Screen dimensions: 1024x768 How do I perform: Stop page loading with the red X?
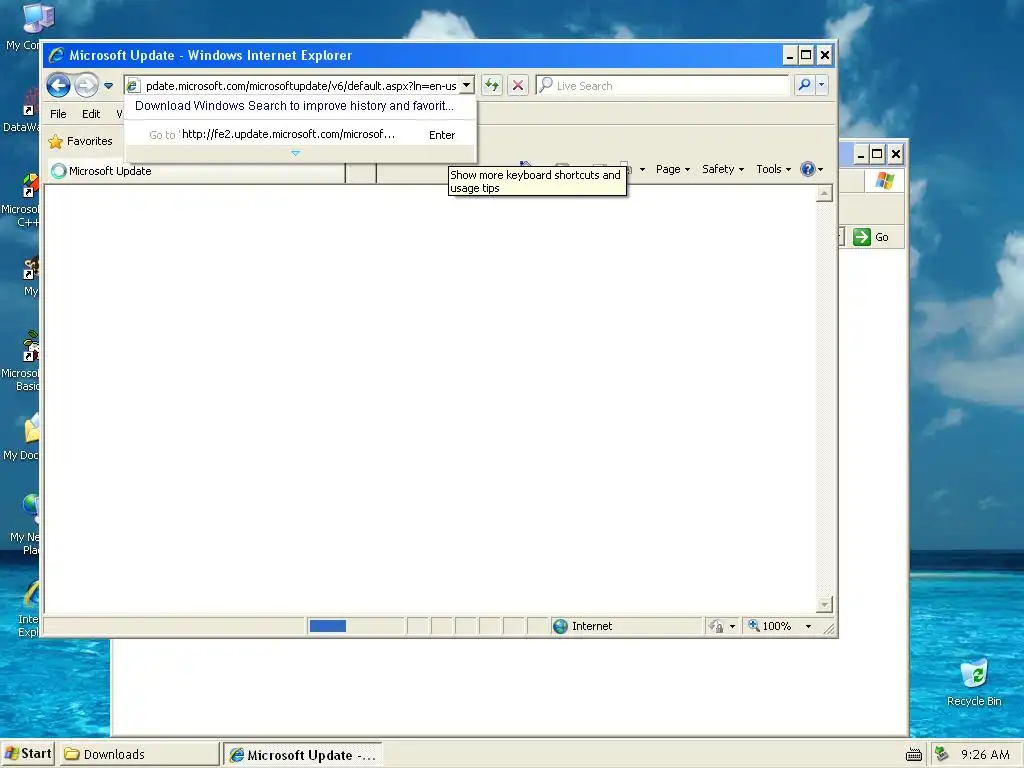[x=518, y=85]
